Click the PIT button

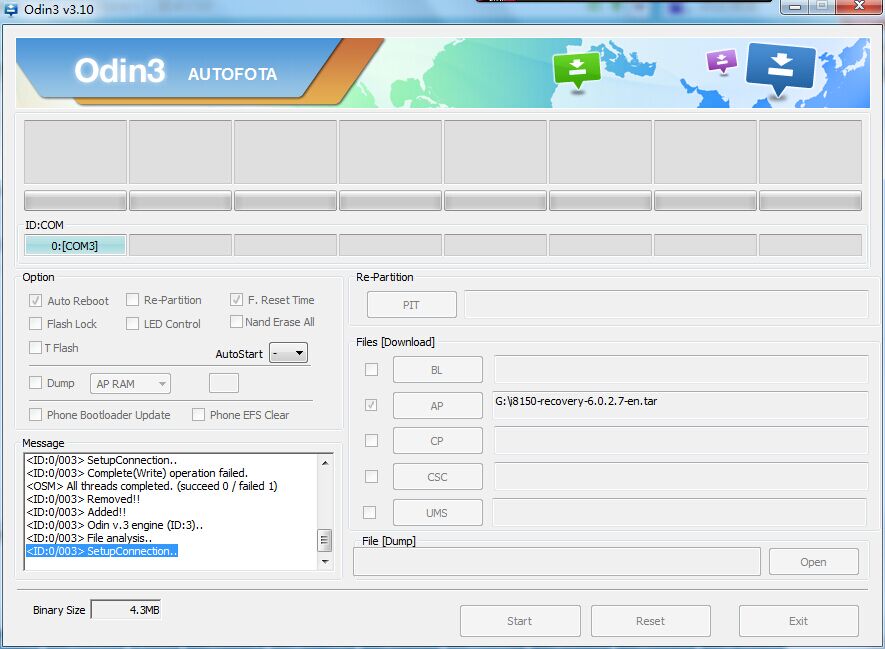pyautogui.click(x=411, y=305)
